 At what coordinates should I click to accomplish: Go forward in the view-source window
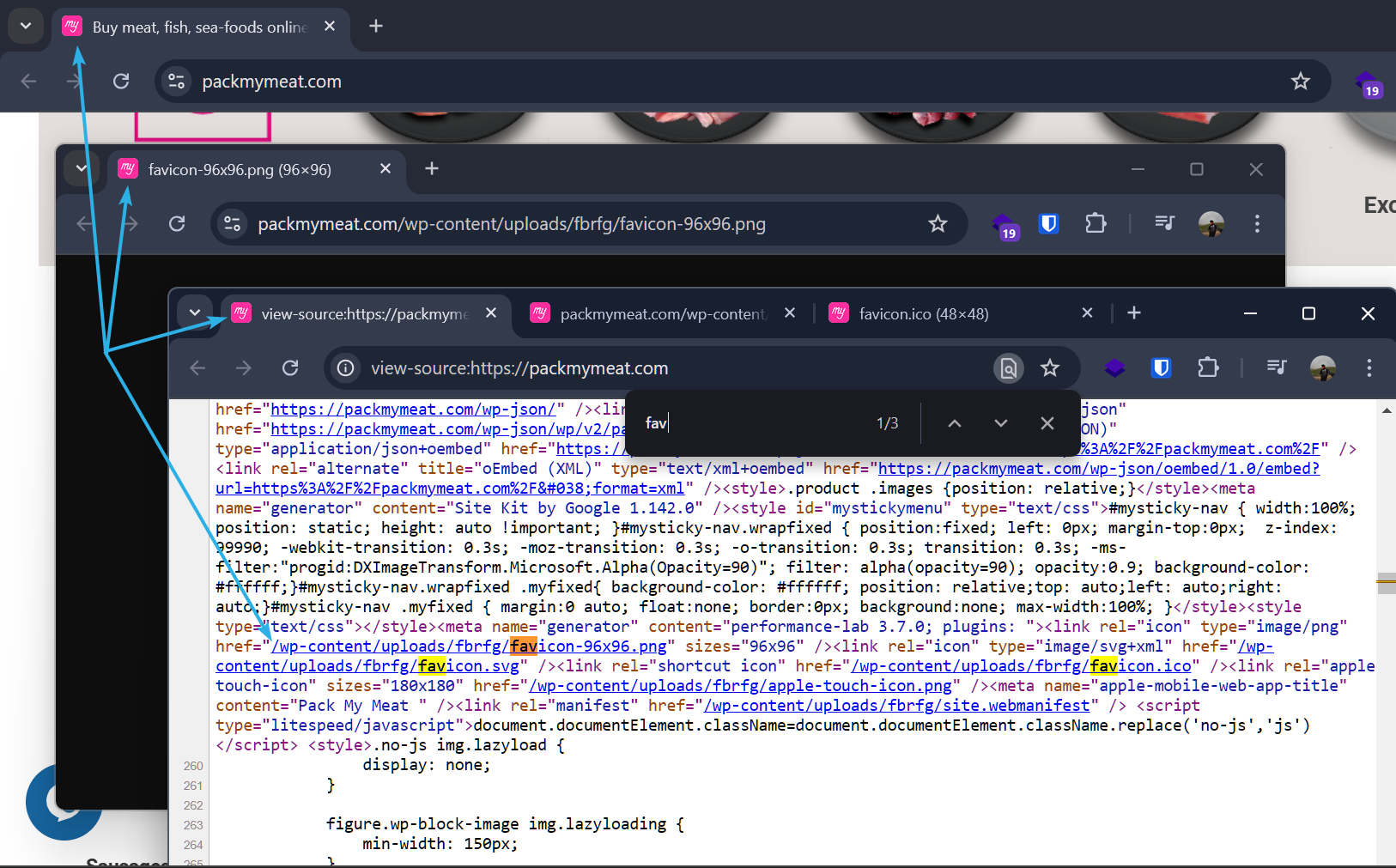244,367
